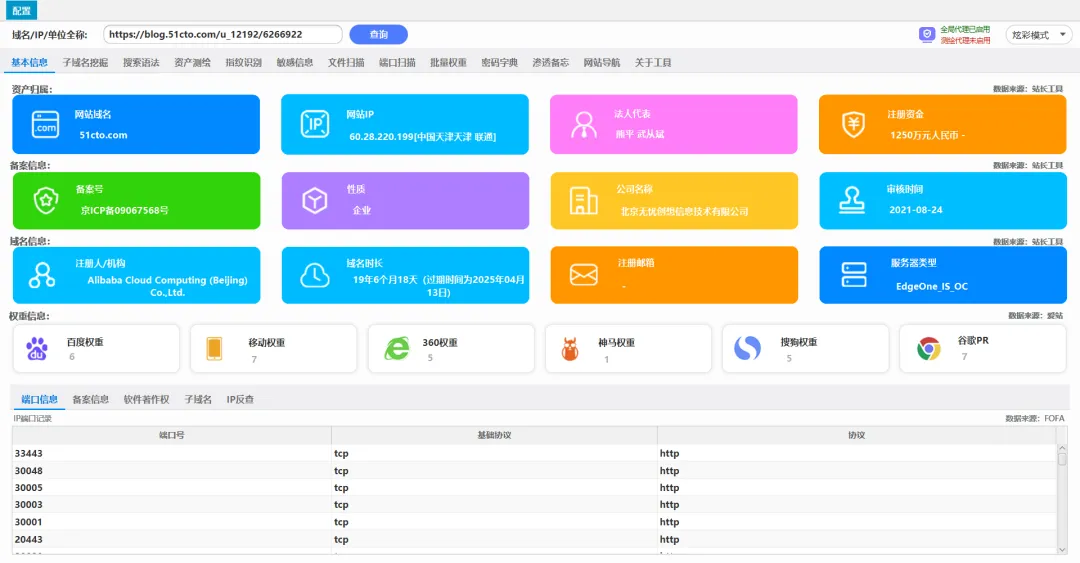
Task: Click the website IP icon
Action: tap(315, 125)
